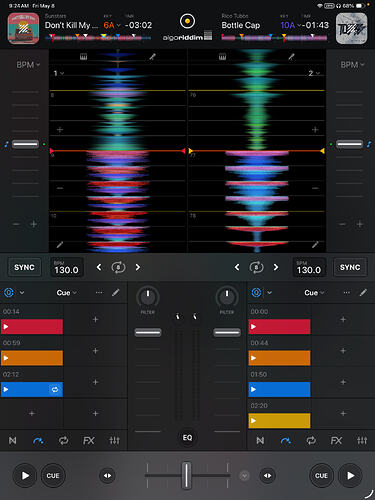Switch deck 2 to the FX tab
Viewport: 375px width, 500px height.
336,441
